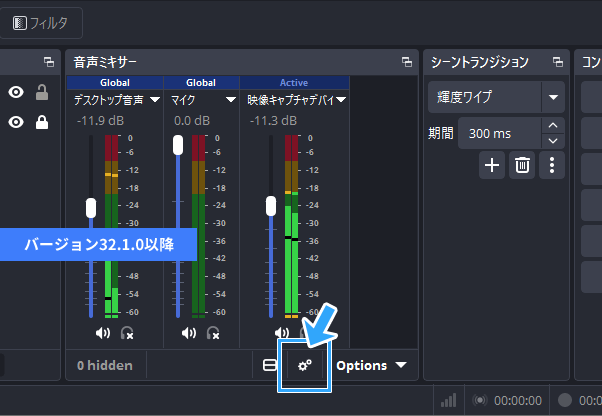The width and height of the screenshot is (602, 416).
Task: Open advanced audio properties gears icon
Action: tap(305, 365)
